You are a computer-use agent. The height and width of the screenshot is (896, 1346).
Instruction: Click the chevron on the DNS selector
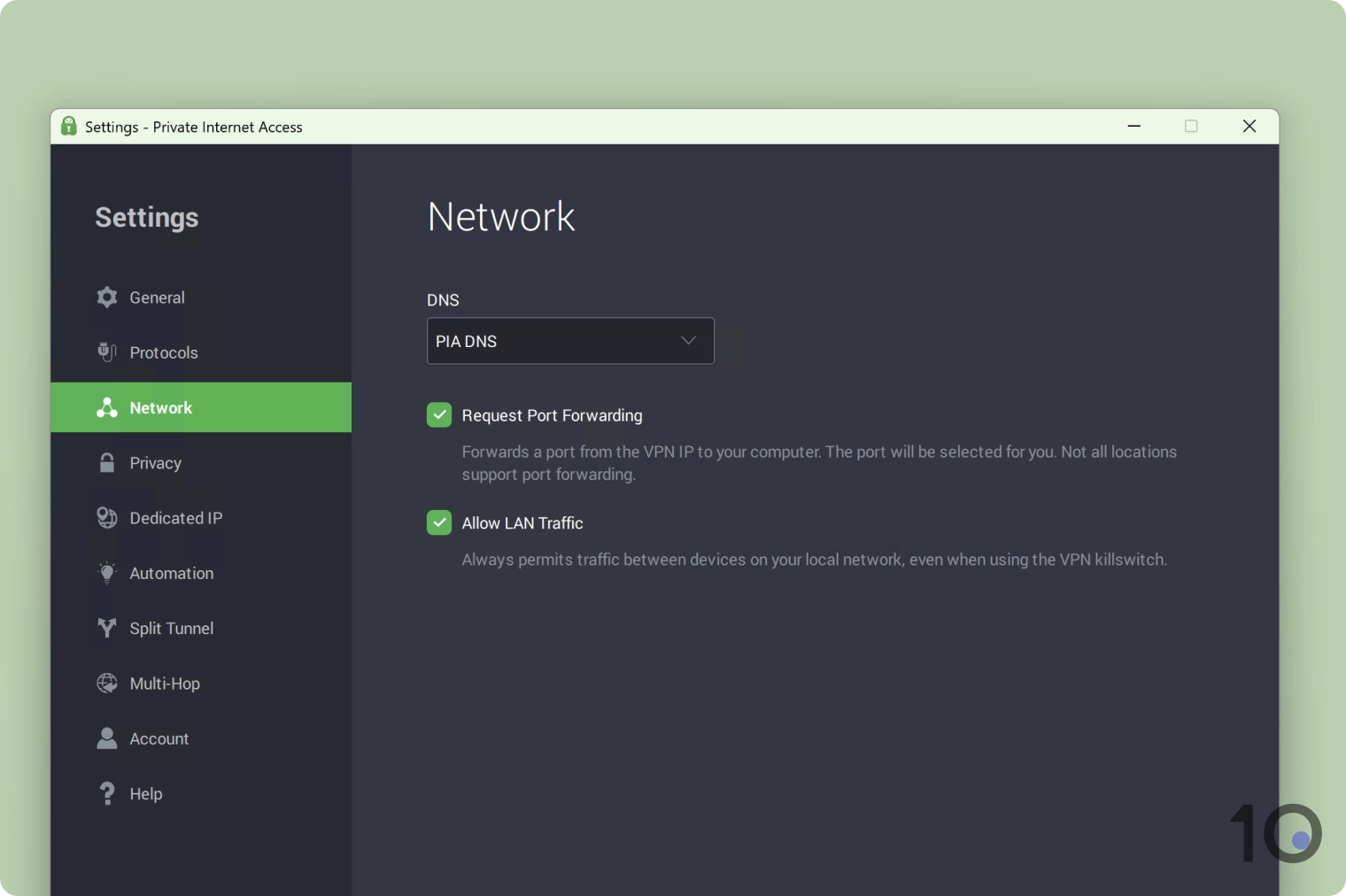click(x=688, y=340)
